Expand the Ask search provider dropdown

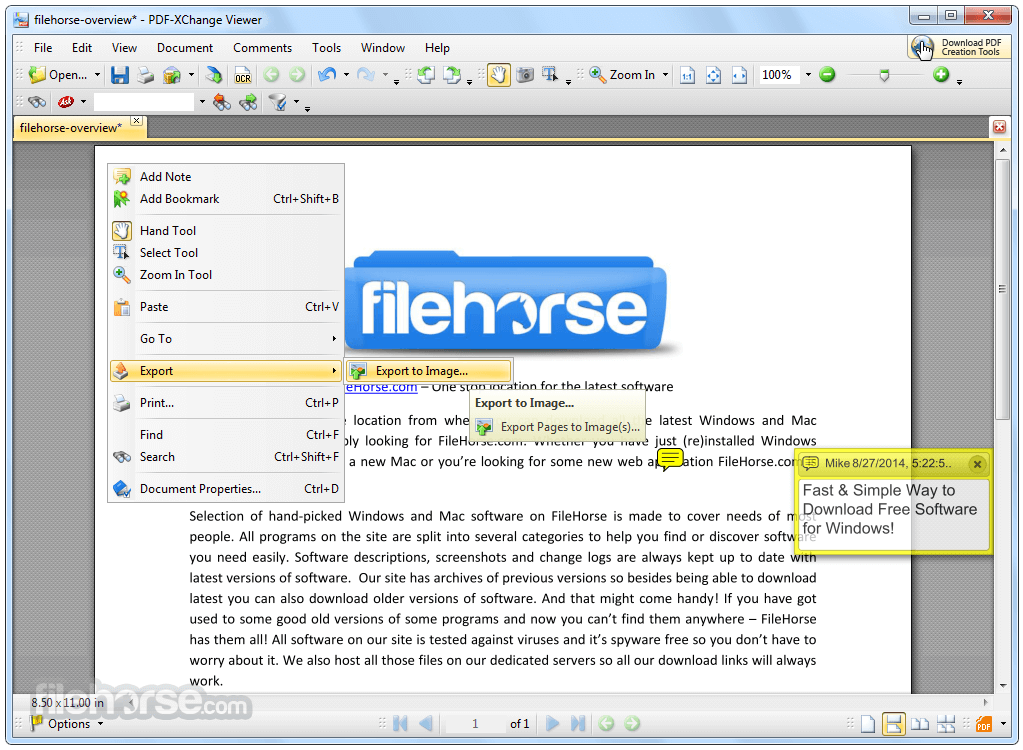pos(84,102)
